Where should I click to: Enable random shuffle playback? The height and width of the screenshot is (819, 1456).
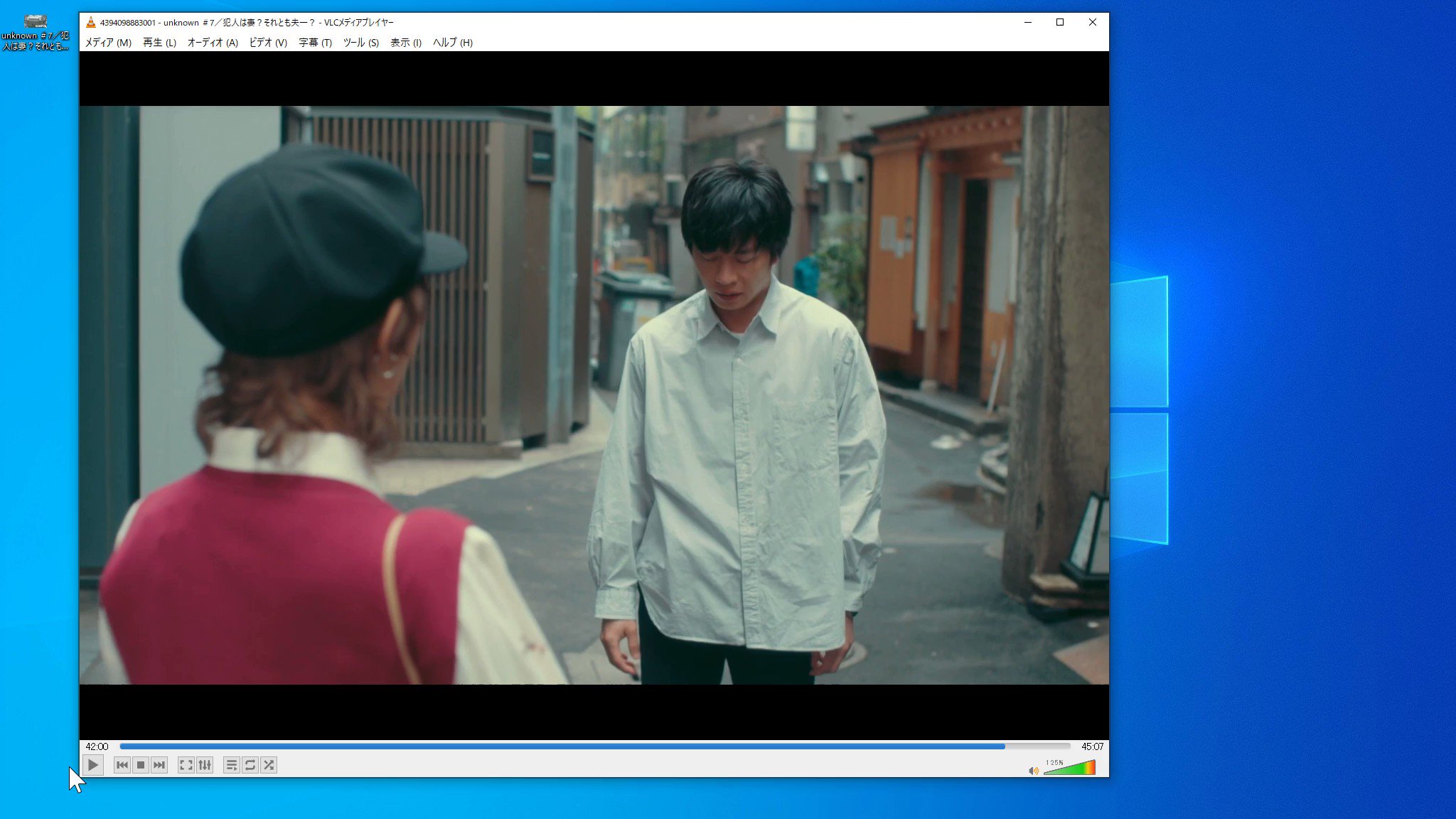click(x=269, y=765)
